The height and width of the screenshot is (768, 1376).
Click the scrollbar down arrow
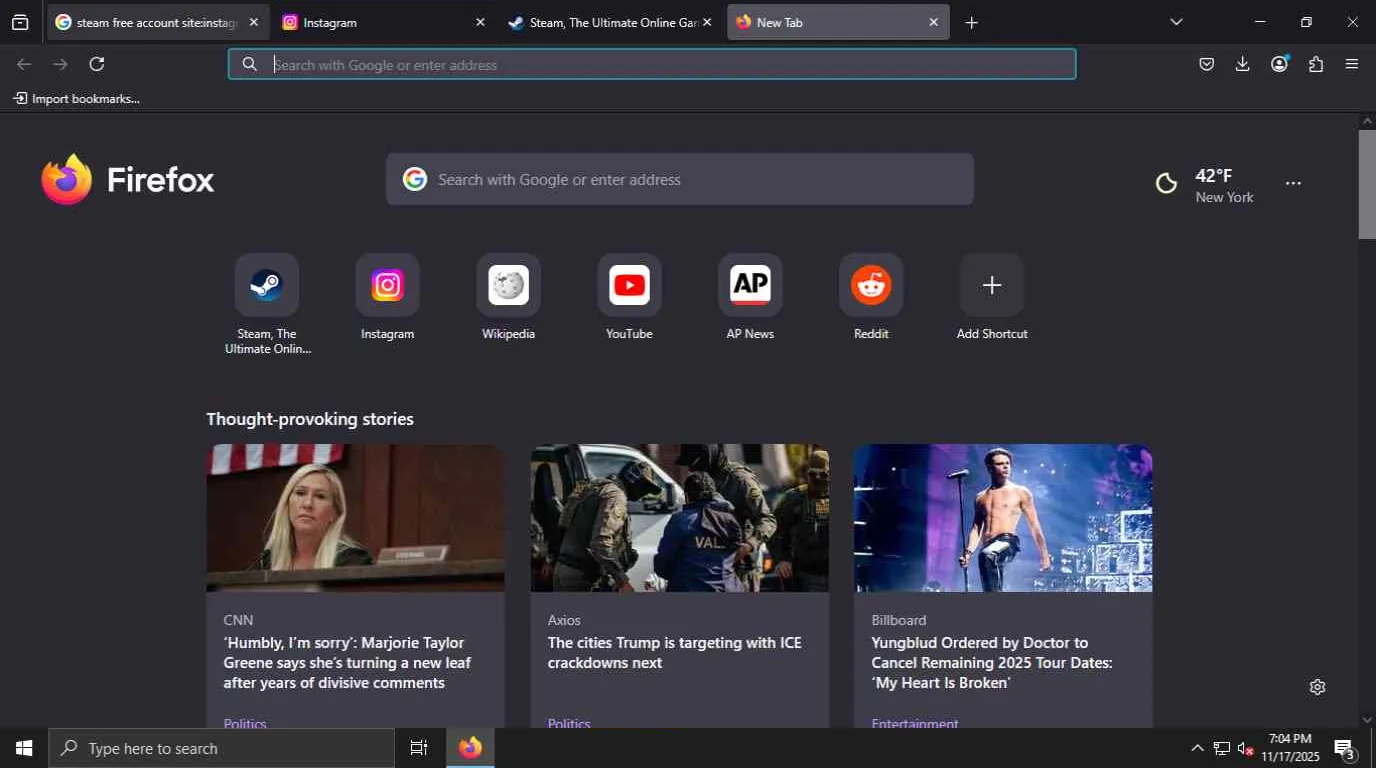click(x=1367, y=720)
